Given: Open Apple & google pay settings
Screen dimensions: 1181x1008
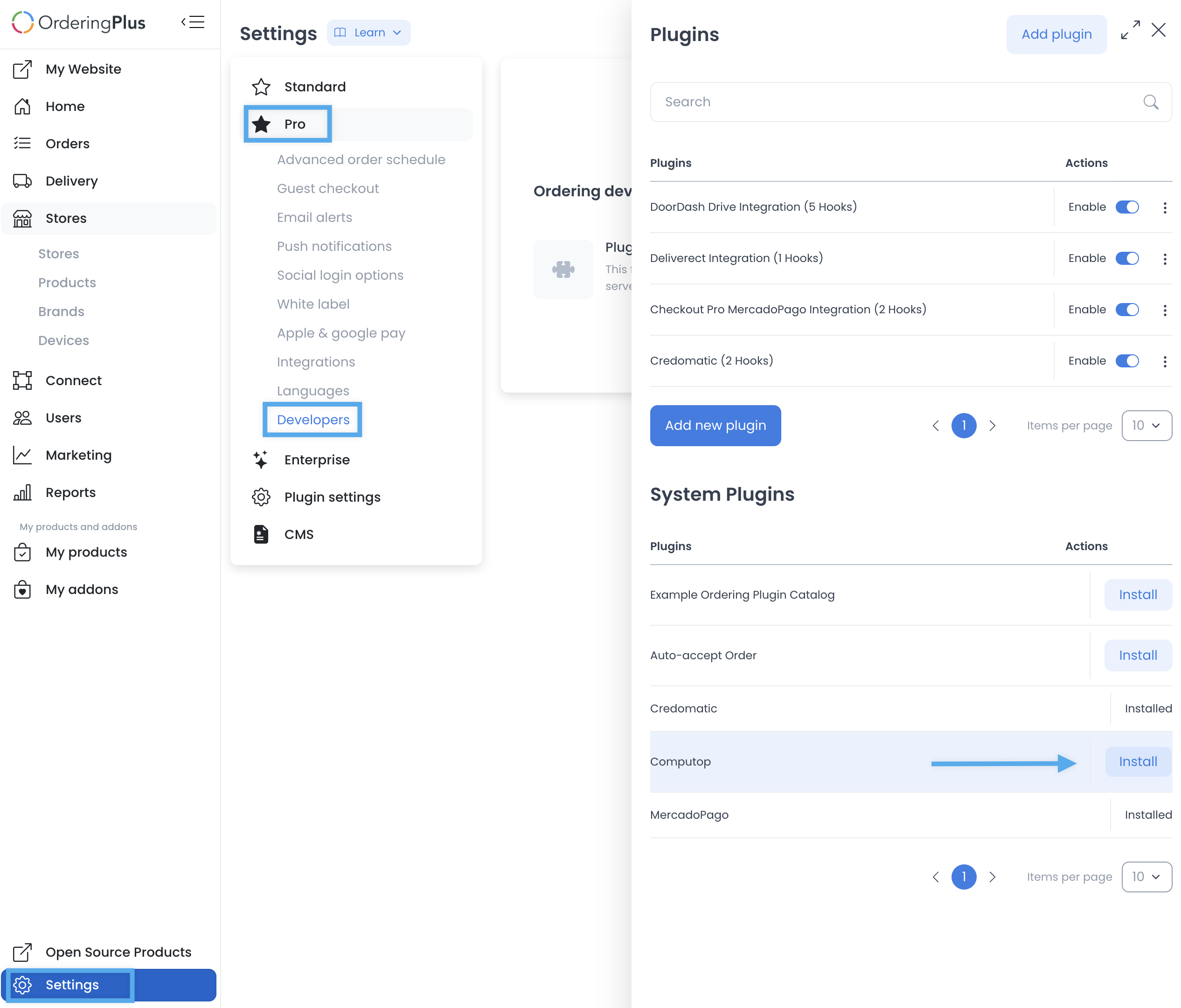Looking at the screenshot, I should [341, 333].
